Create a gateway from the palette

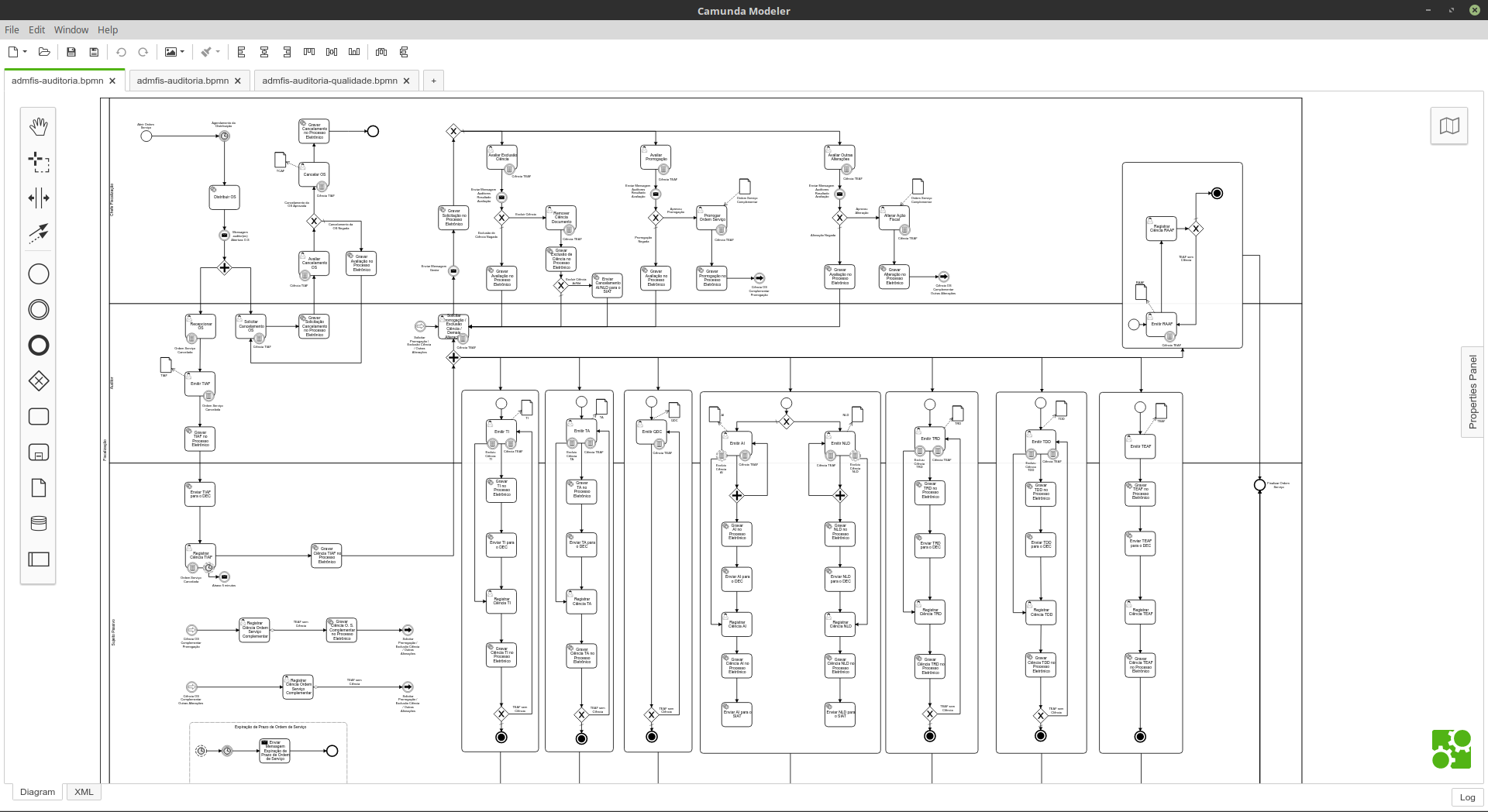click(x=39, y=381)
